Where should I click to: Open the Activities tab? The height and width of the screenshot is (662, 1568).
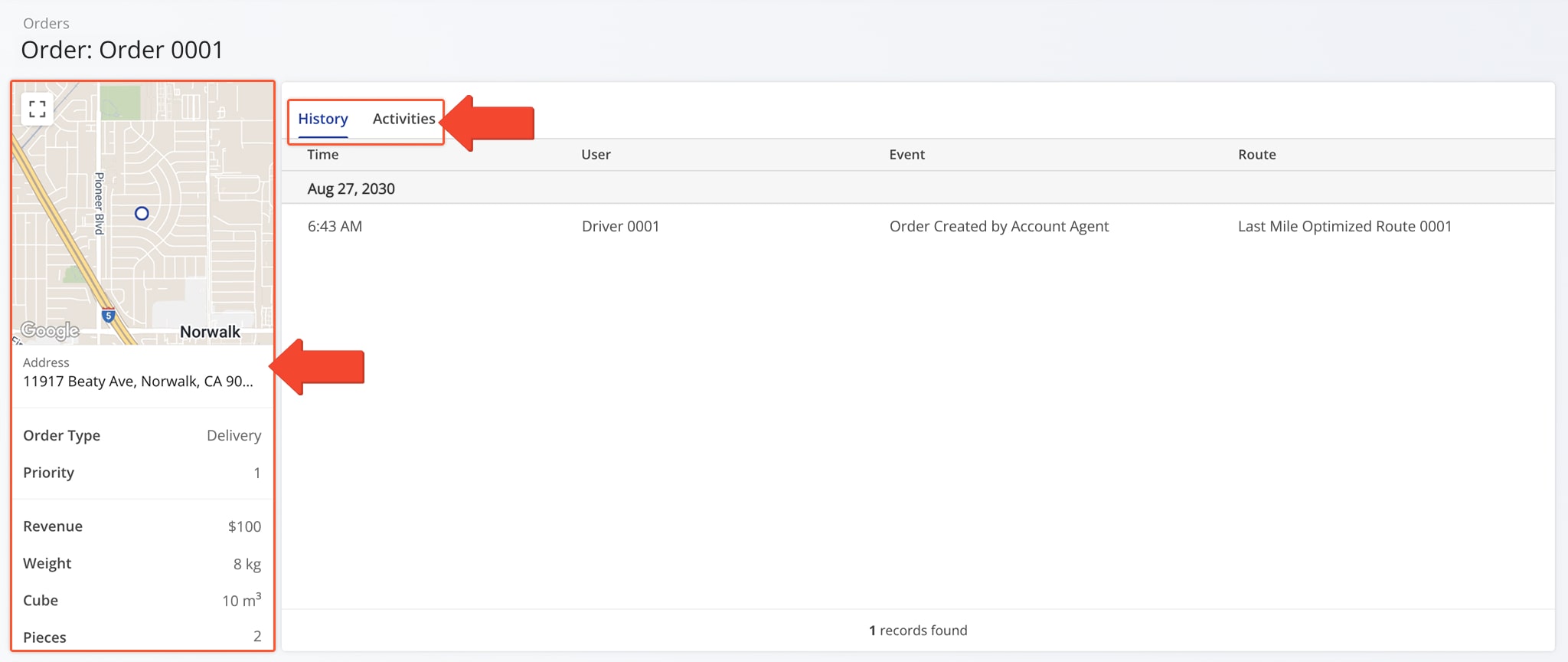(x=403, y=119)
